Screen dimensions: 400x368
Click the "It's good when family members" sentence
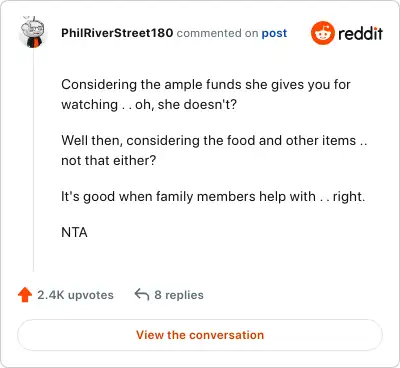188,197
